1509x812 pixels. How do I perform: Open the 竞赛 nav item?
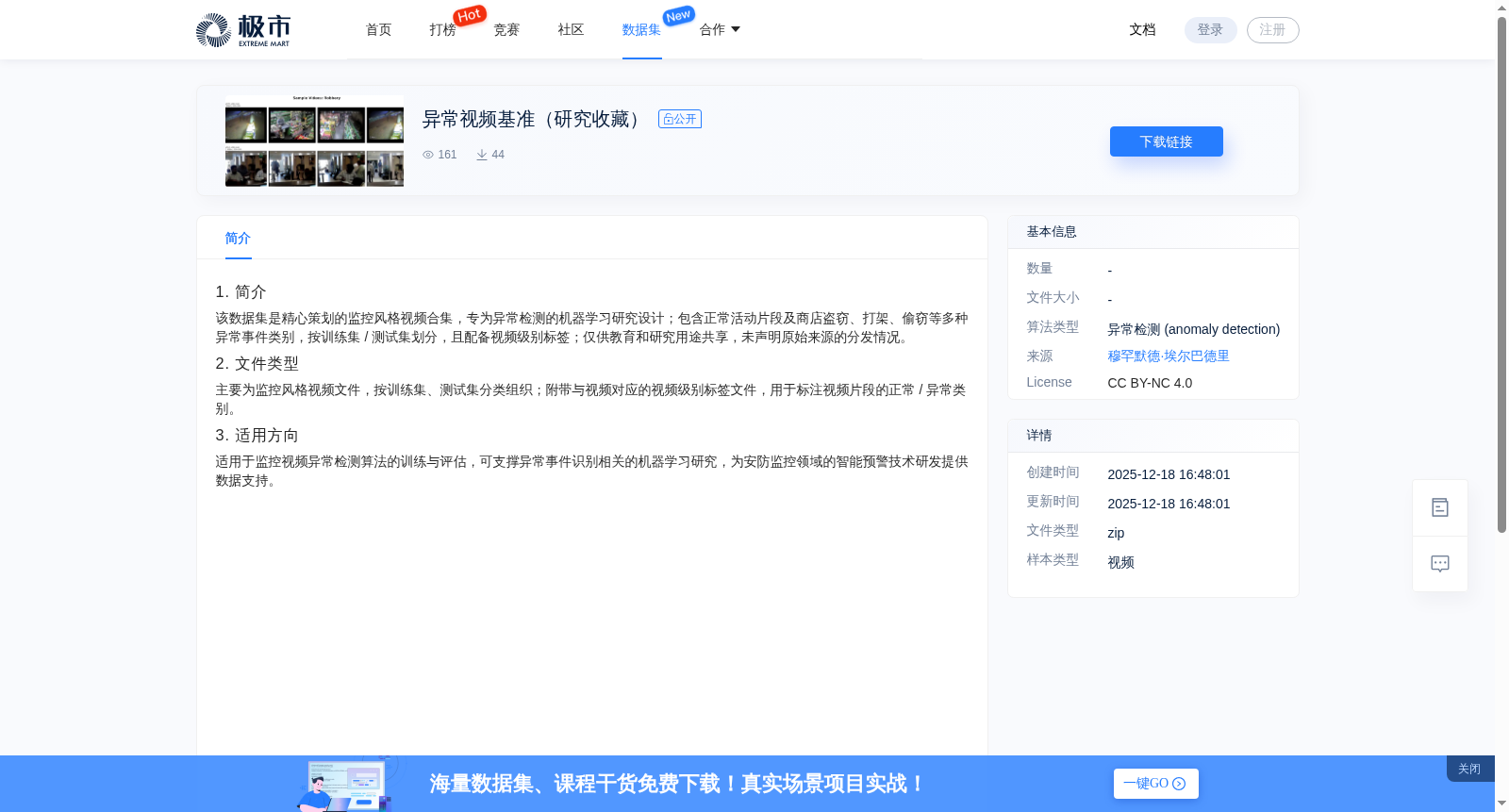point(507,29)
